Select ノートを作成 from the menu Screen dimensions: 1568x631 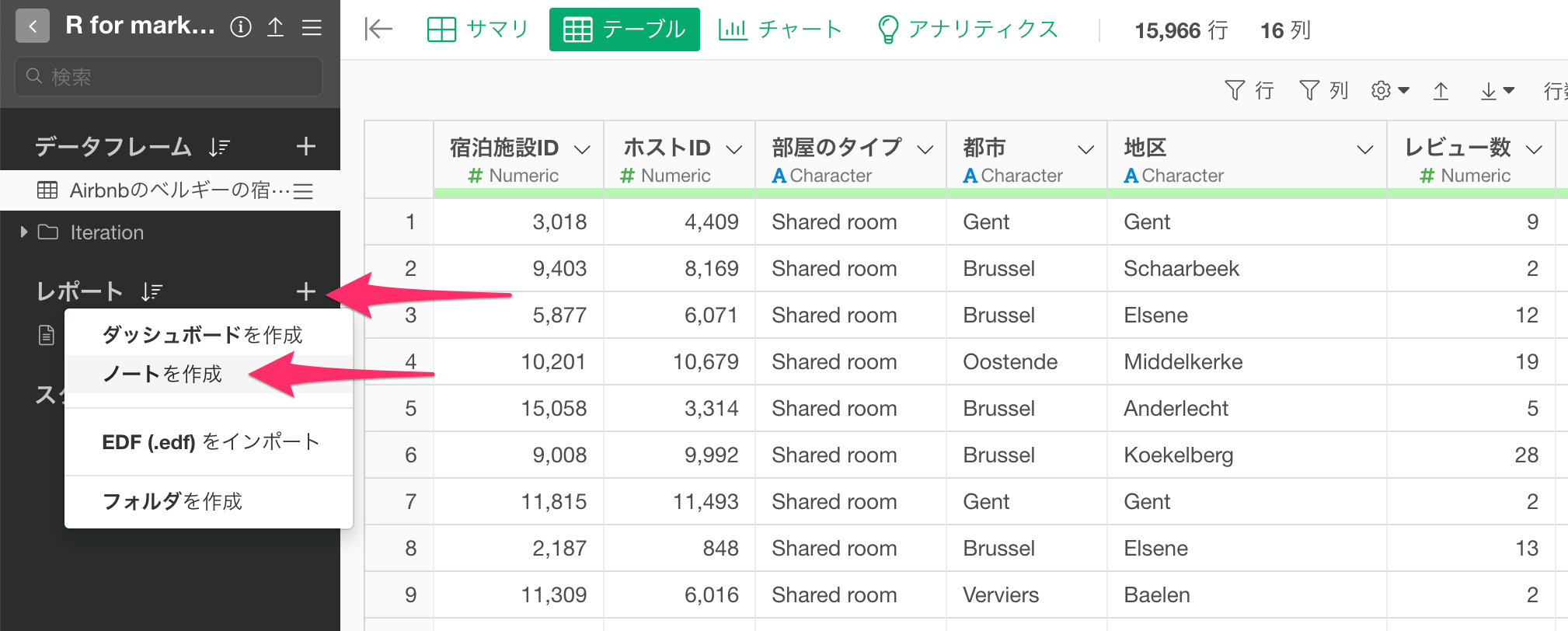pos(162,374)
